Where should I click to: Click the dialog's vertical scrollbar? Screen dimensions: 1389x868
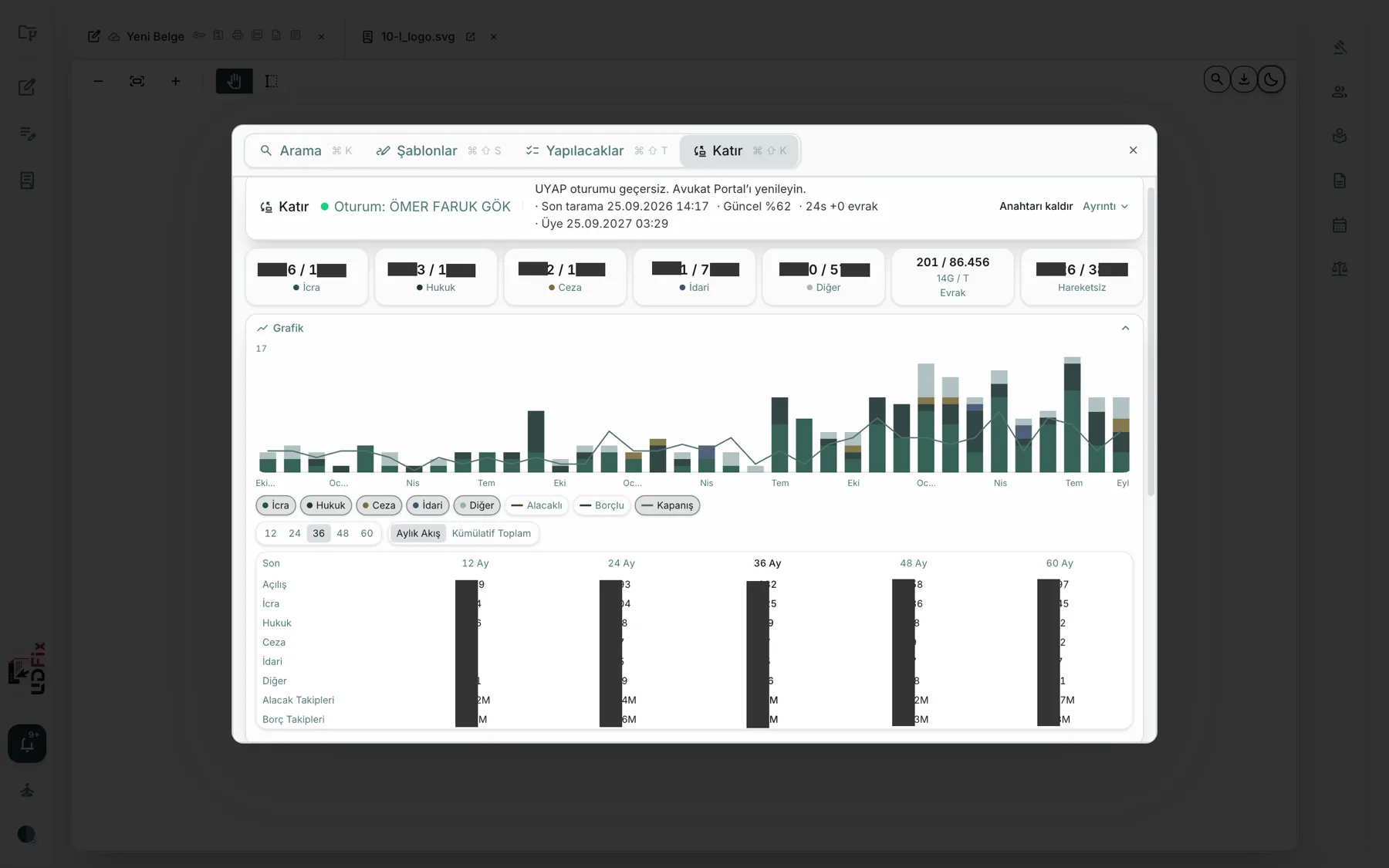tap(1151, 342)
